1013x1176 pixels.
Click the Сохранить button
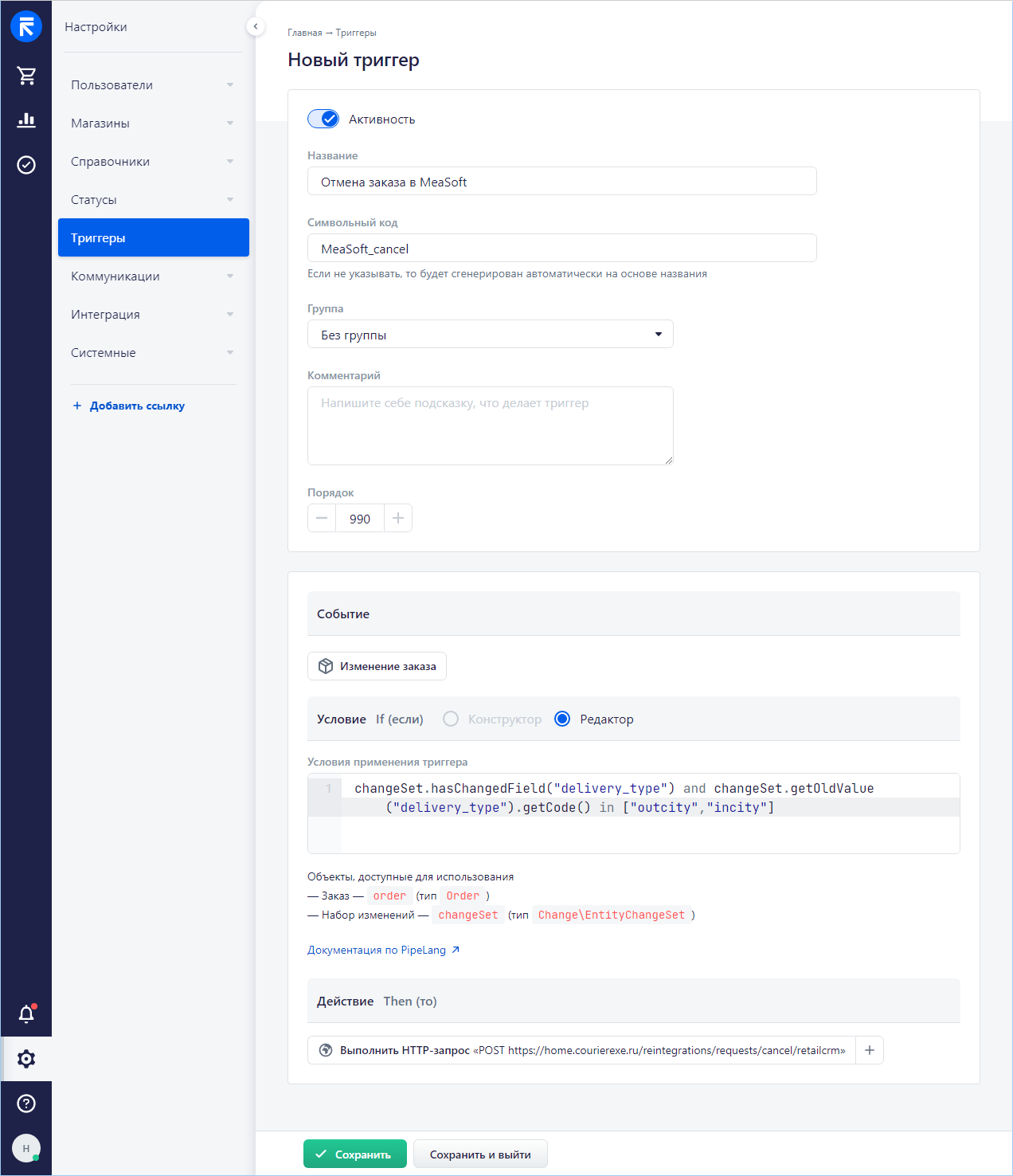tap(355, 1154)
